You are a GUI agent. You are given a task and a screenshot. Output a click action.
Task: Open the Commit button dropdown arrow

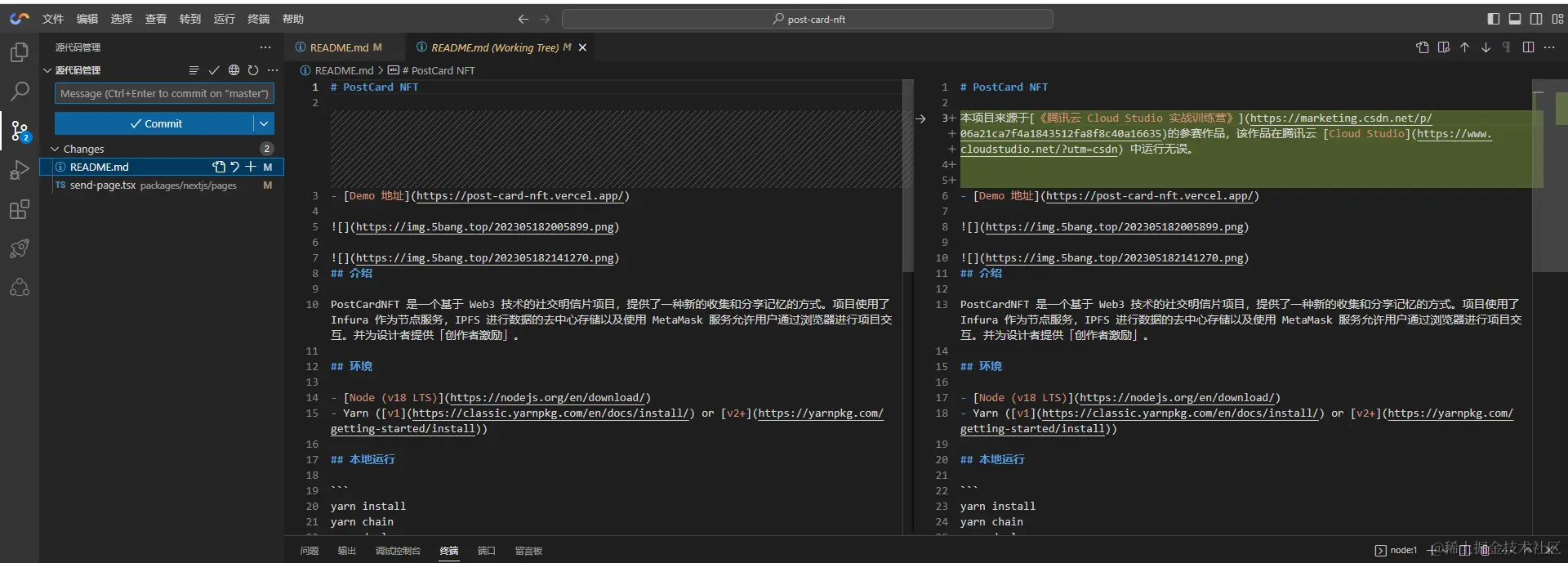(264, 123)
